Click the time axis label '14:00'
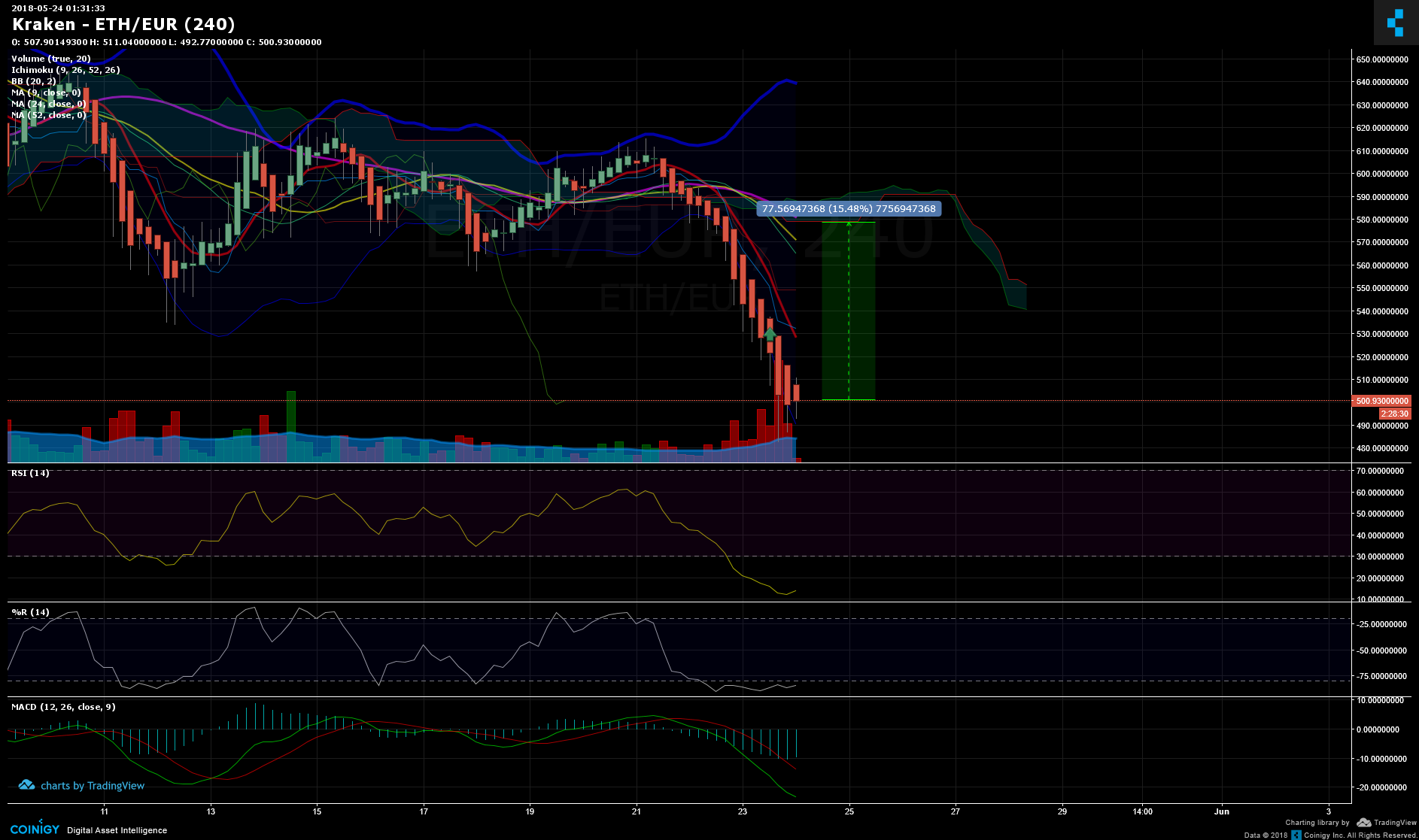This screenshot has width=1419, height=840. point(1143,811)
